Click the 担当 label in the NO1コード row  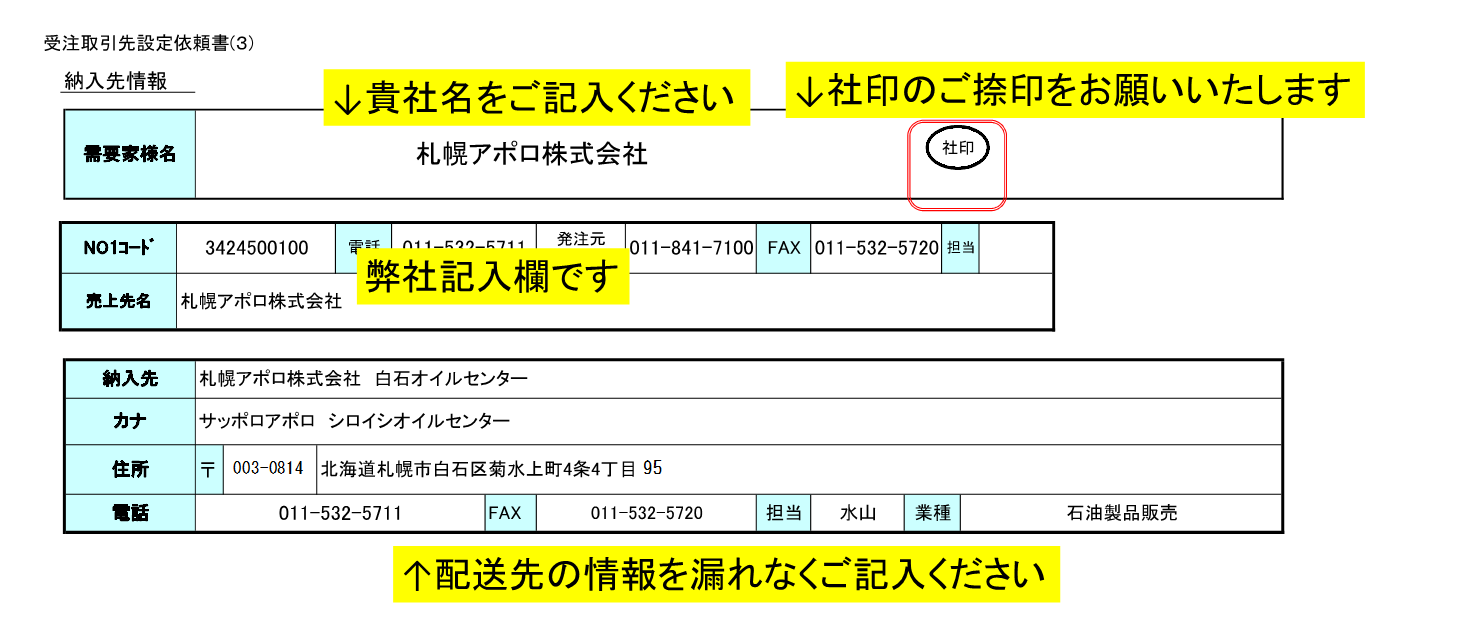[960, 248]
